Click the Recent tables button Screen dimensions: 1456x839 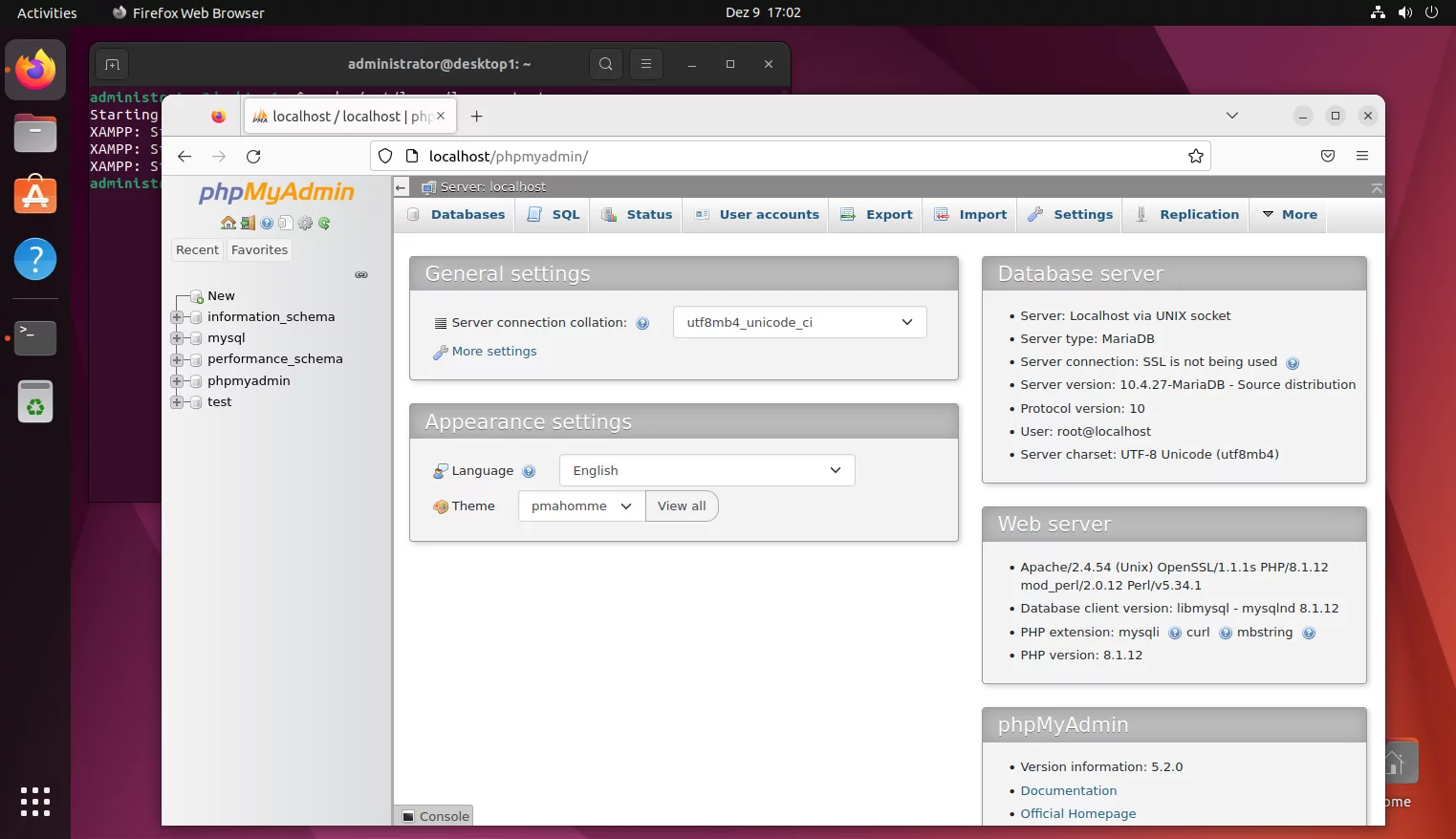(x=197, y=250)
